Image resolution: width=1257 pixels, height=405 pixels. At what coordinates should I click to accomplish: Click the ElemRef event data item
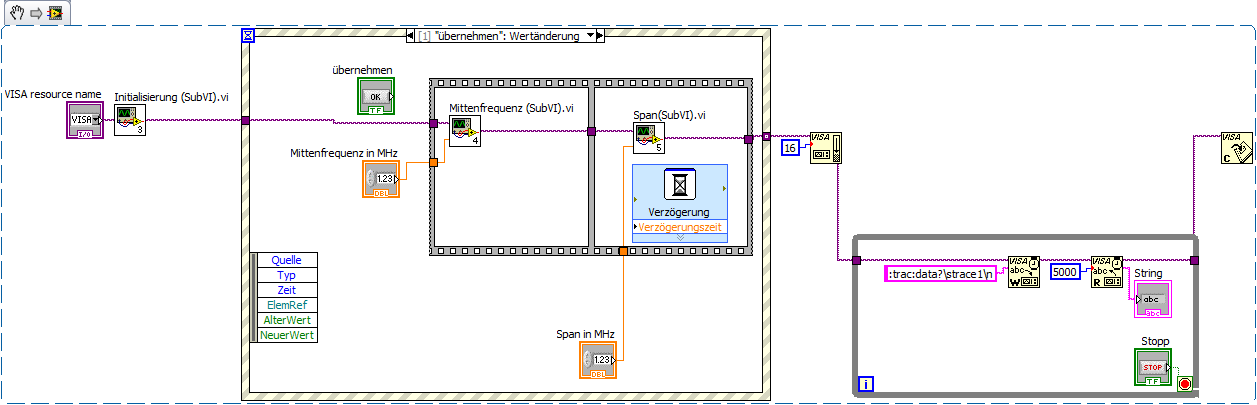[287, 305]
